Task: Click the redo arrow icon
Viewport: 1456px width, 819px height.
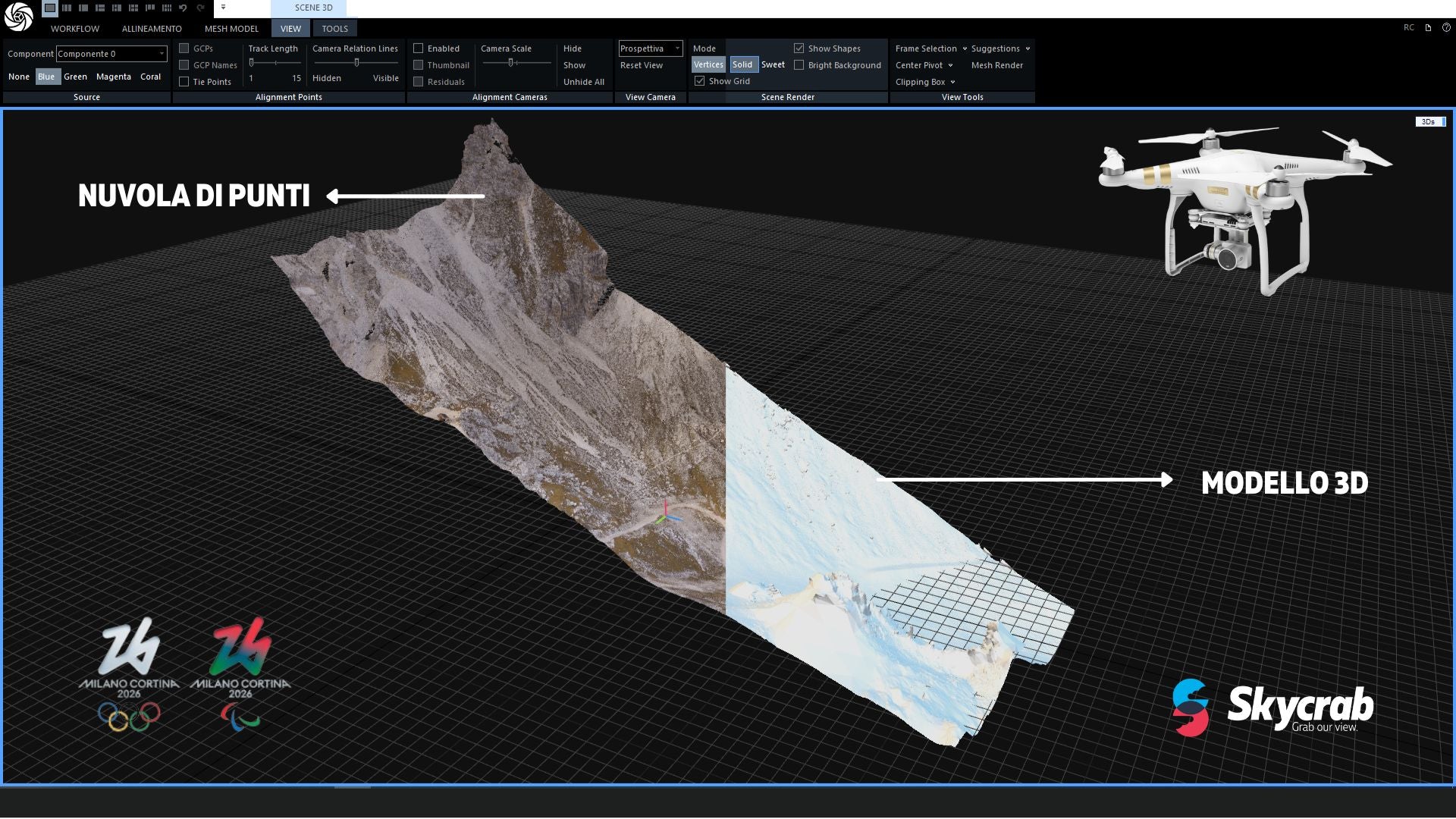Action: 200,8
